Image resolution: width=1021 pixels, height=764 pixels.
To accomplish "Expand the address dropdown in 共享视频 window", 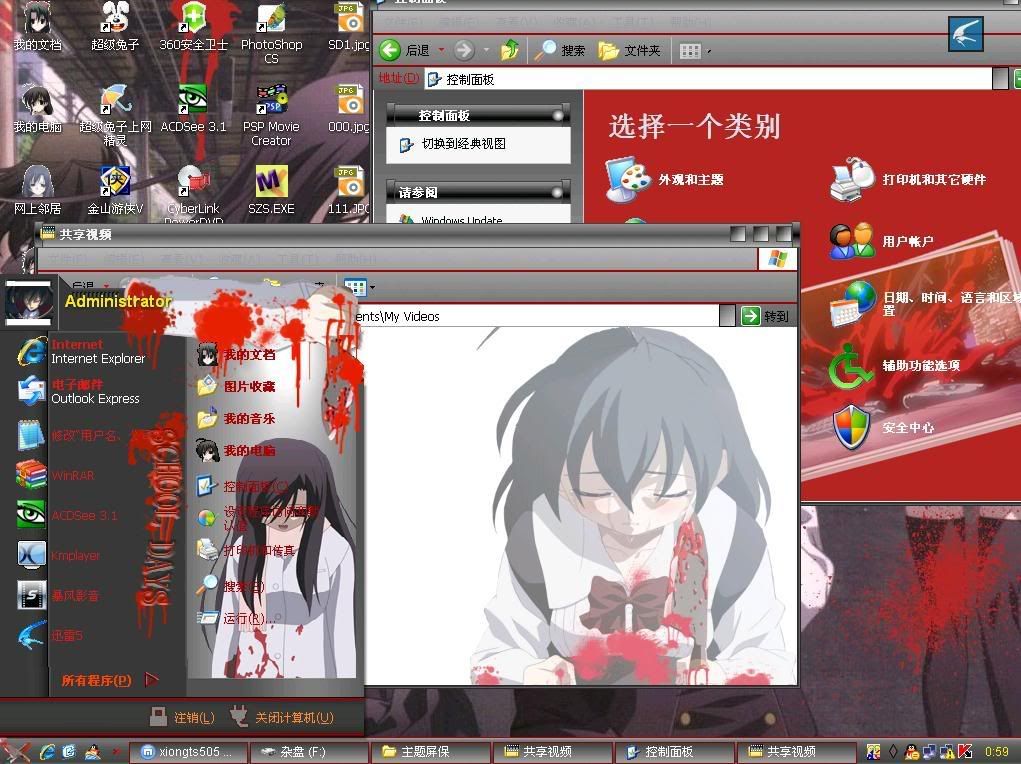I will [x=727, y=316].
